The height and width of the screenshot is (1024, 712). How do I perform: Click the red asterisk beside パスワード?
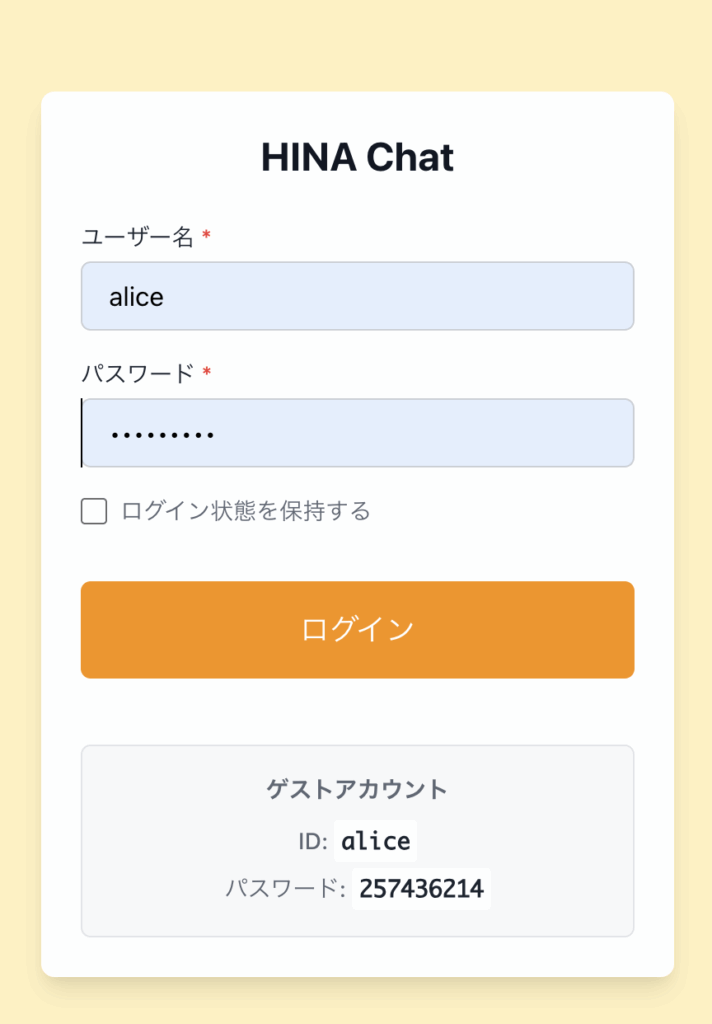pyautogui.click(x=207, y=373)
